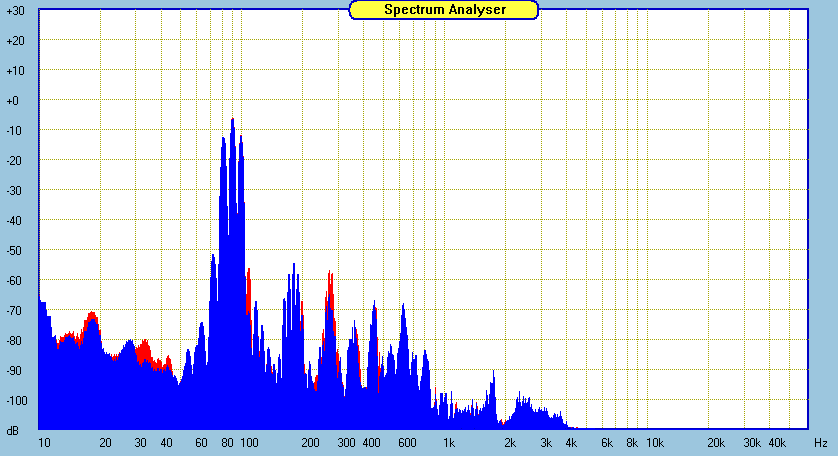
Task: Select the Hz unit label on the frequency axis
Action: click(x=820, y=442)
